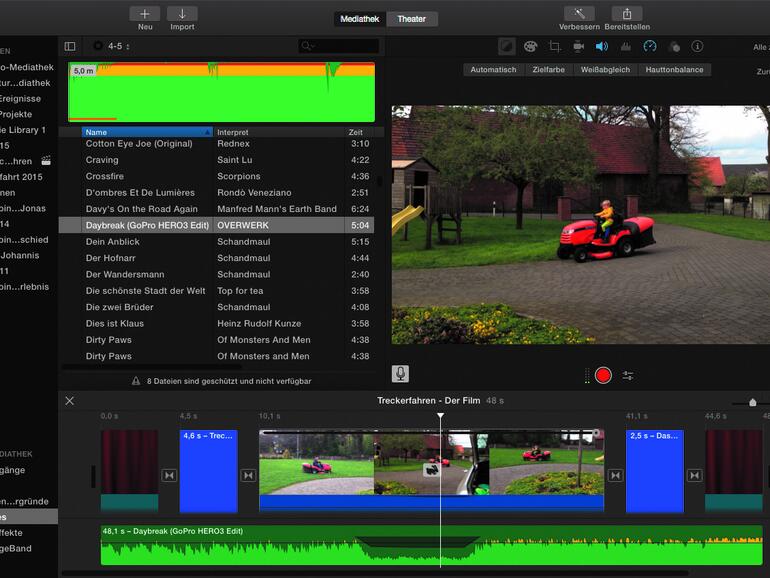
Task: Click the volume speaker icon
Action: (602, 46)
